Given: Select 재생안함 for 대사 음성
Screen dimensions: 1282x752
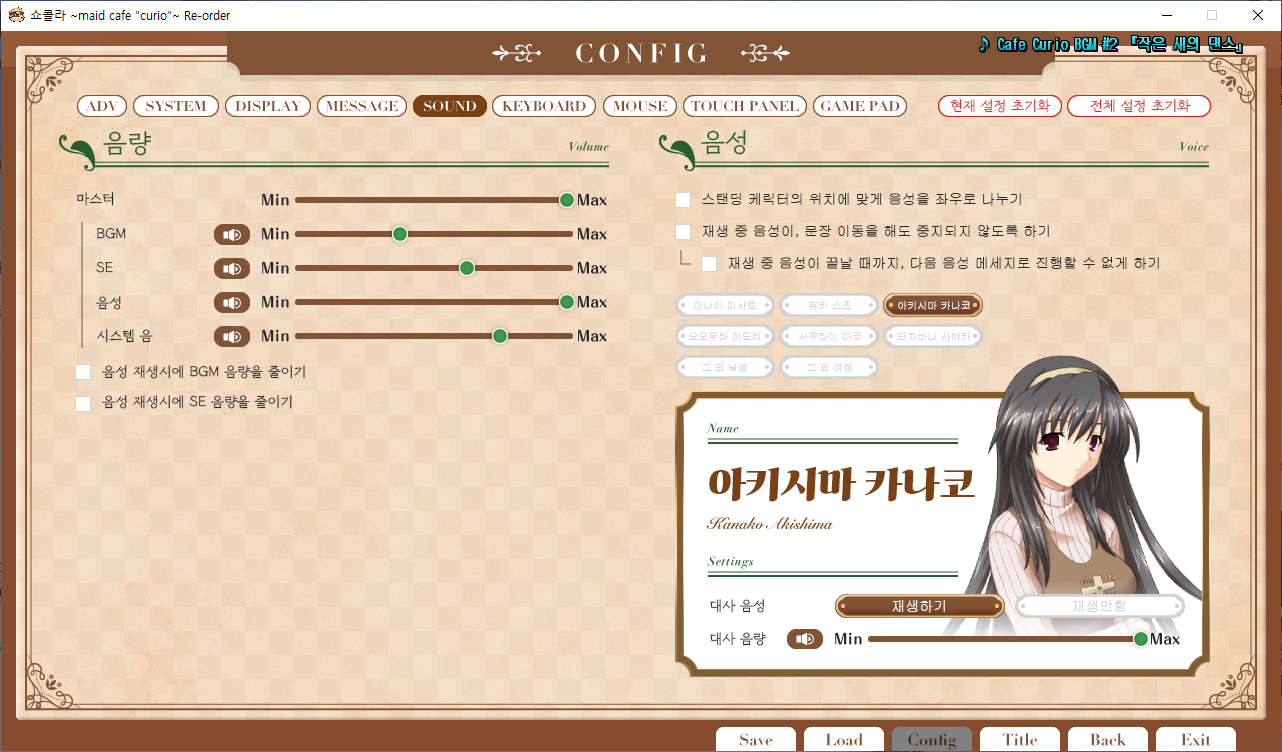Looking at the screenshot, I should [1100, 606].
